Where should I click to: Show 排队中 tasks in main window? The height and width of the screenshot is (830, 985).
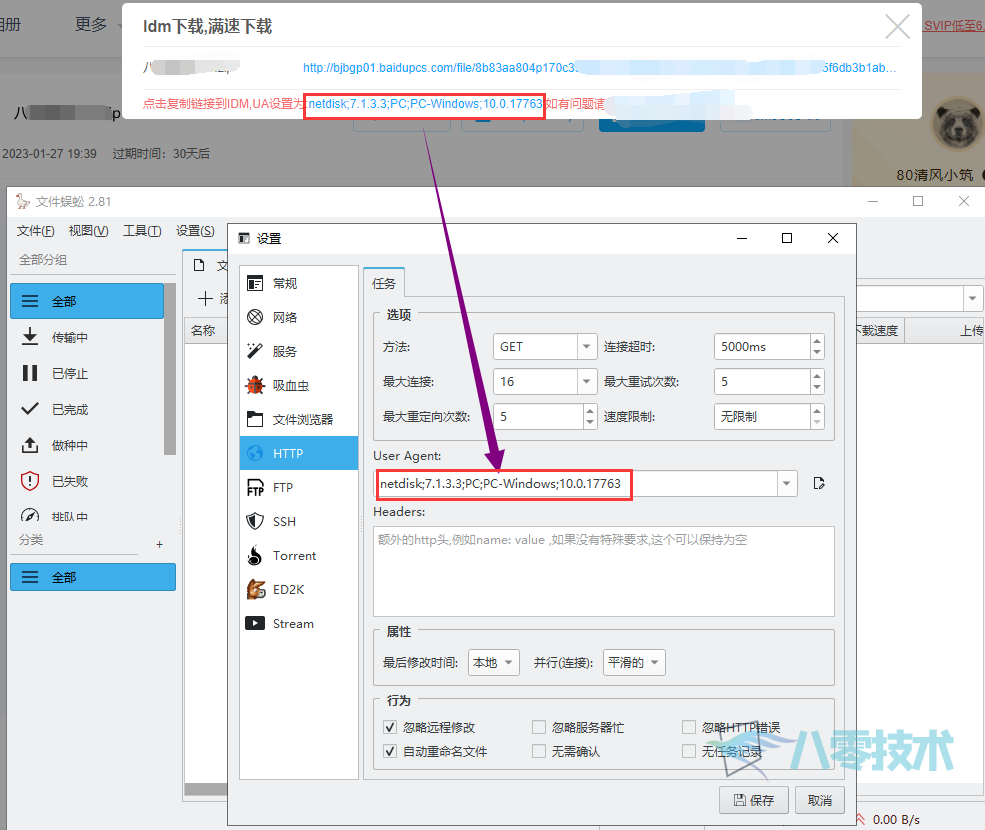(87, 515)
